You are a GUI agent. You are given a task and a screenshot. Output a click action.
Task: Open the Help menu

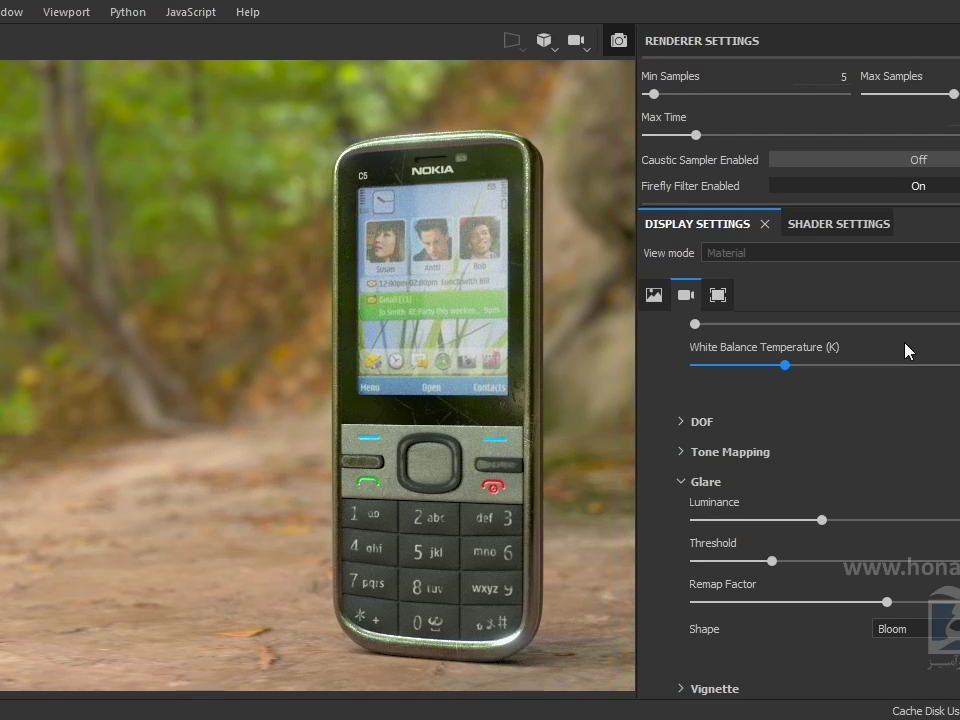point(248,12)
